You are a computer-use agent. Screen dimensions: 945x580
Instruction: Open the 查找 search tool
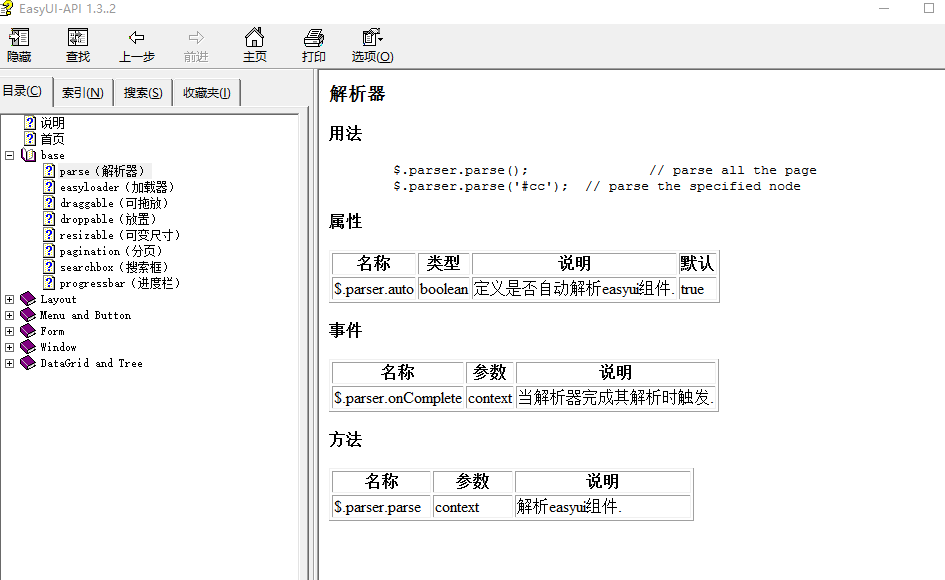[77, 45]
